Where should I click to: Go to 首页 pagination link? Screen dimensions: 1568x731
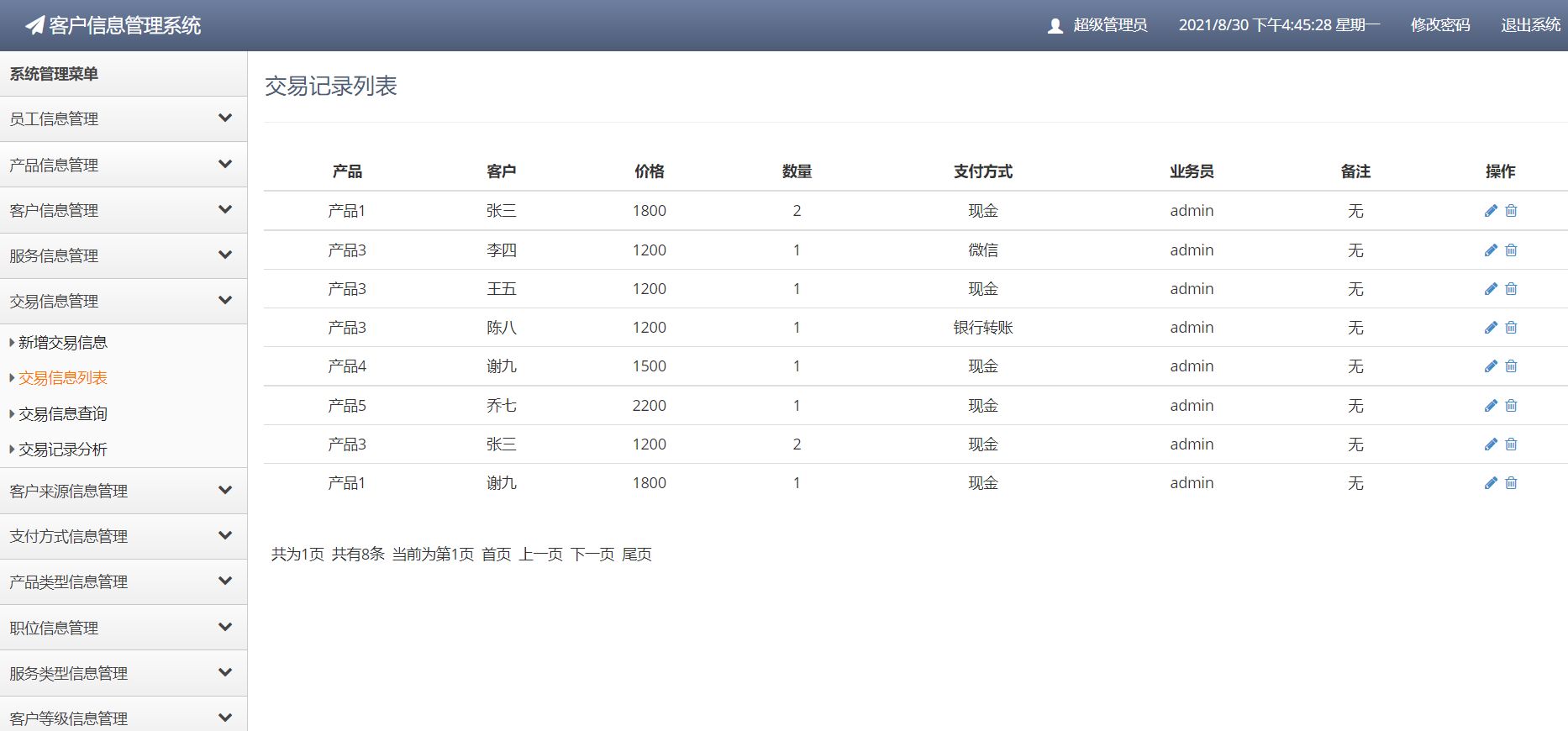(496, 555)
